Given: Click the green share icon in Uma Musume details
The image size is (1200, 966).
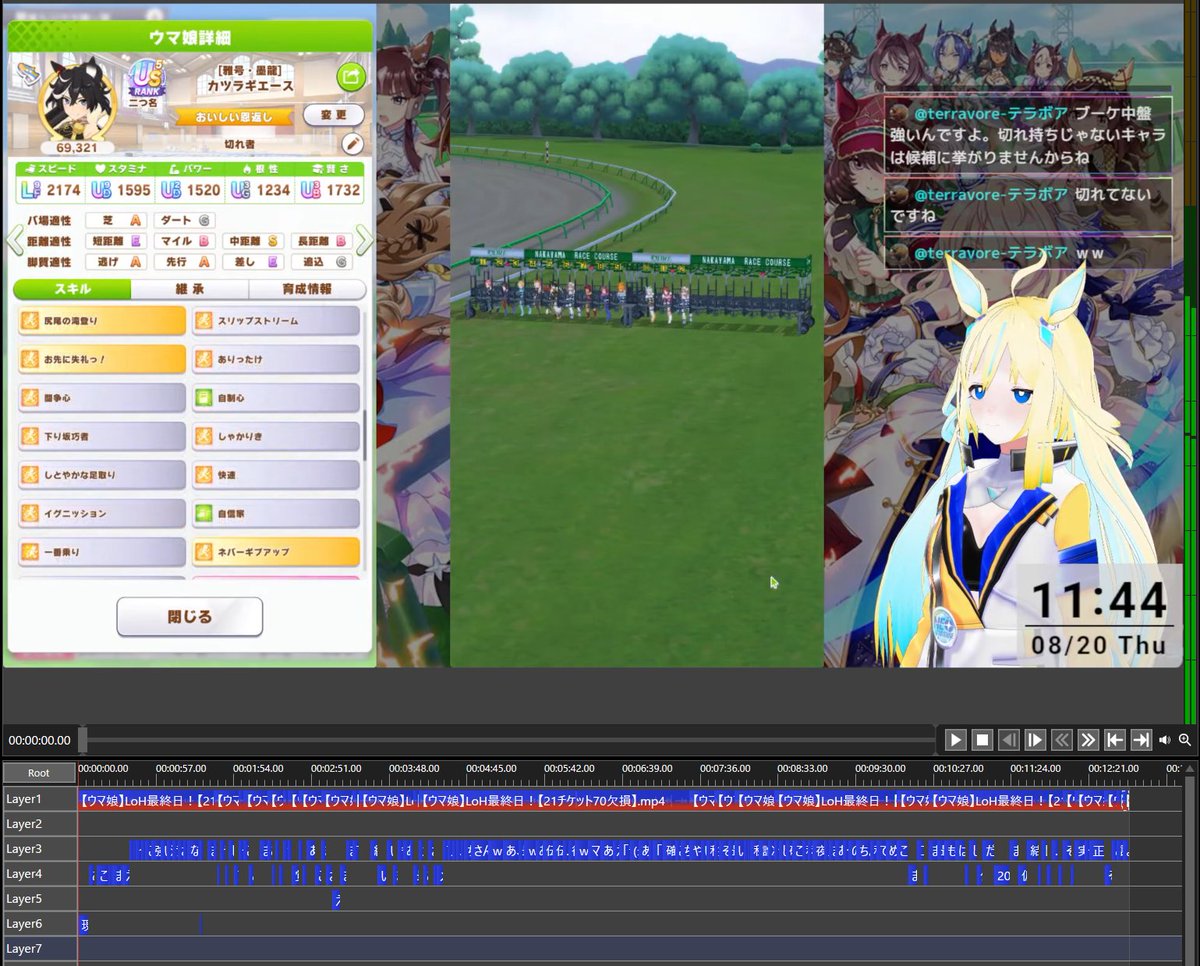Looking at the screenshot, I should 351,75.
